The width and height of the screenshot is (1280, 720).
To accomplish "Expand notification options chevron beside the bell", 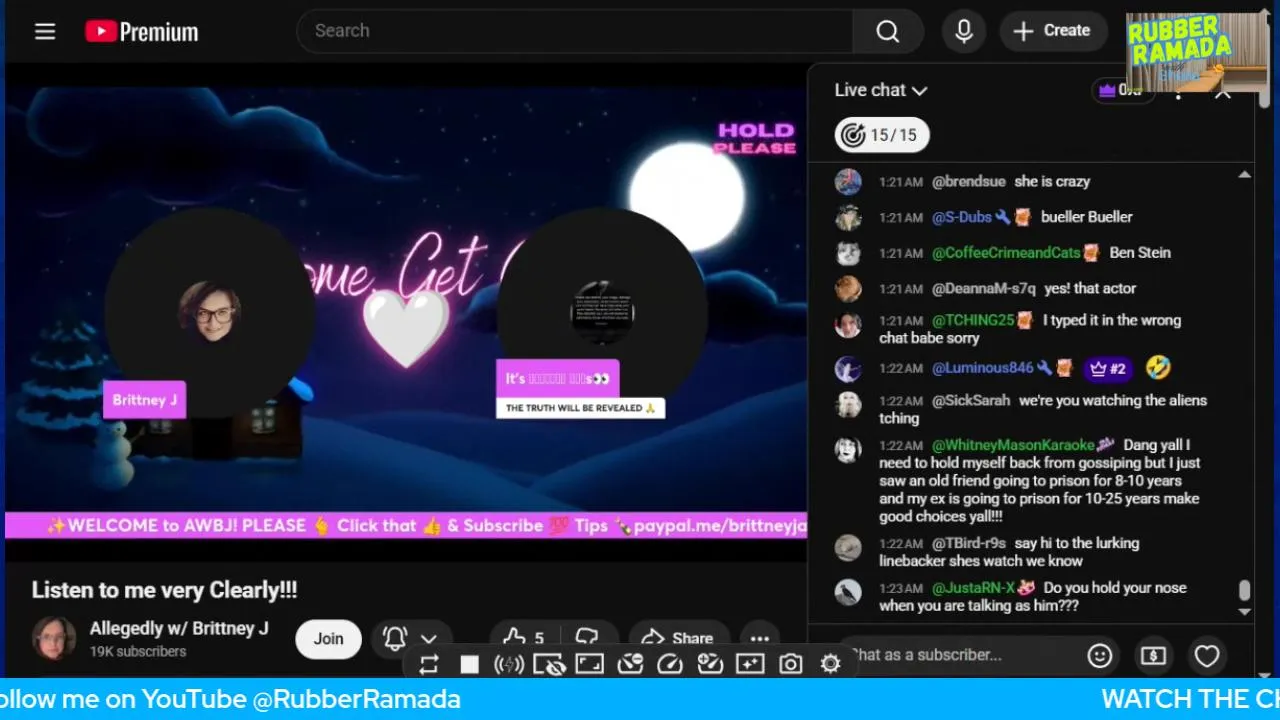I will pyautogui.click(x=429, y=639).
